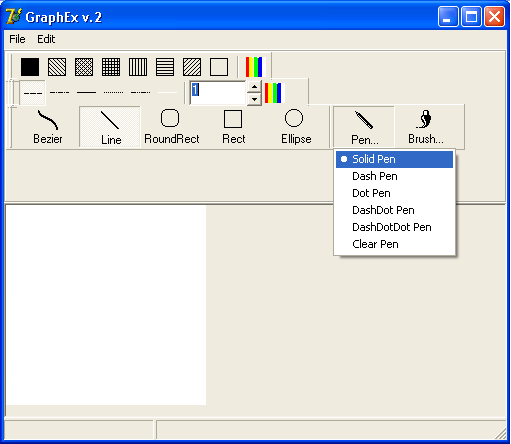
Task: Pick the vertical lines brush pattern
Action: [138, 67]
